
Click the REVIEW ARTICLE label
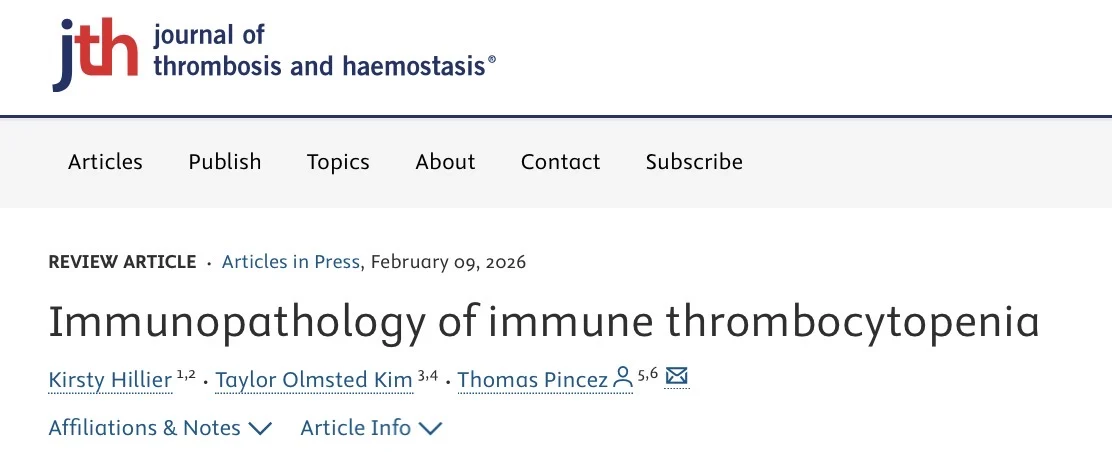click(x=122, y=262)
